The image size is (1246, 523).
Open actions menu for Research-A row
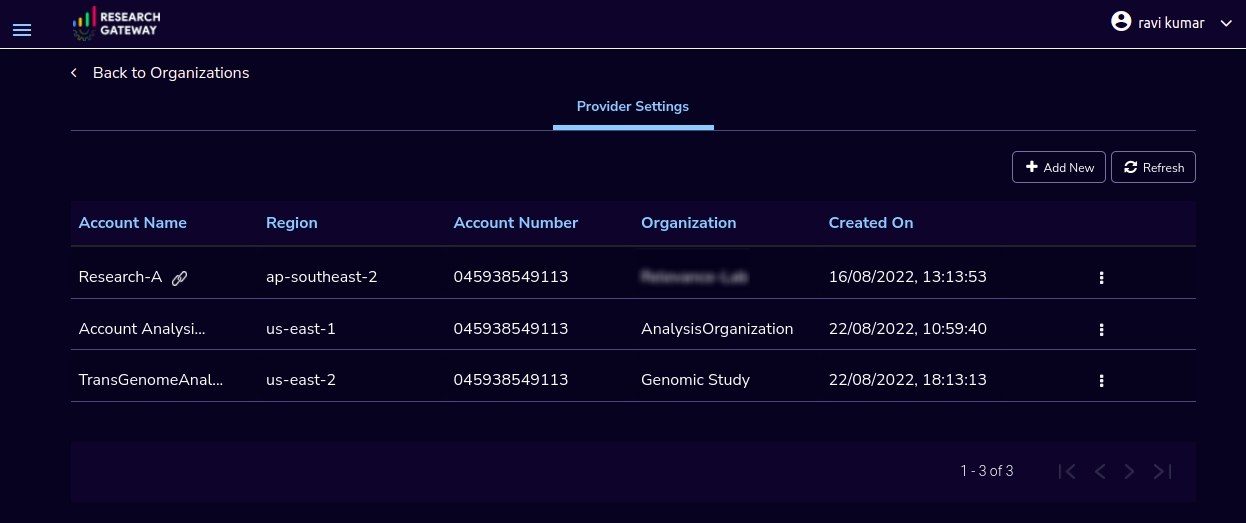coord(1101,278)
